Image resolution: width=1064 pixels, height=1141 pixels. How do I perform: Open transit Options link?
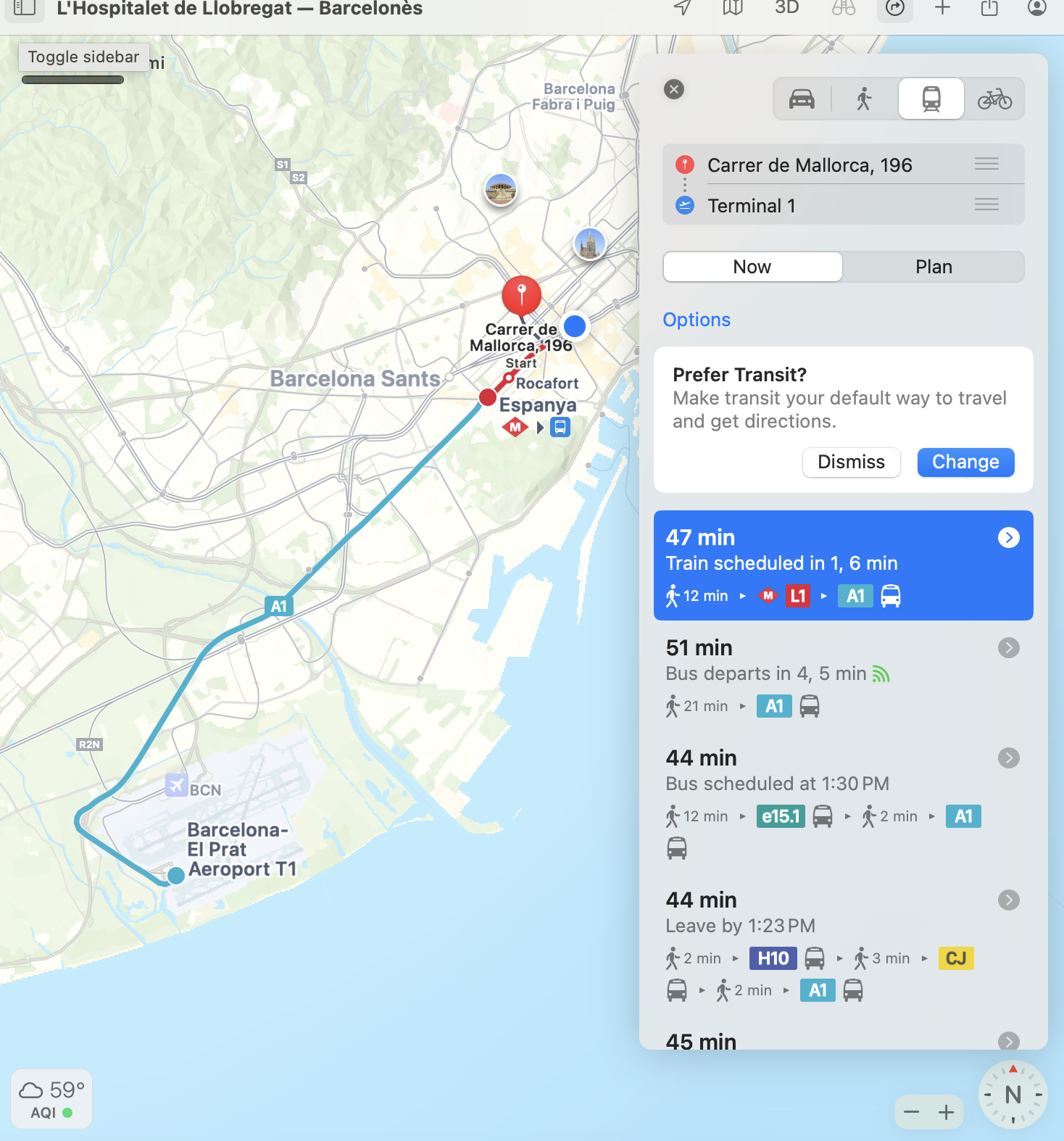point(697,320)
